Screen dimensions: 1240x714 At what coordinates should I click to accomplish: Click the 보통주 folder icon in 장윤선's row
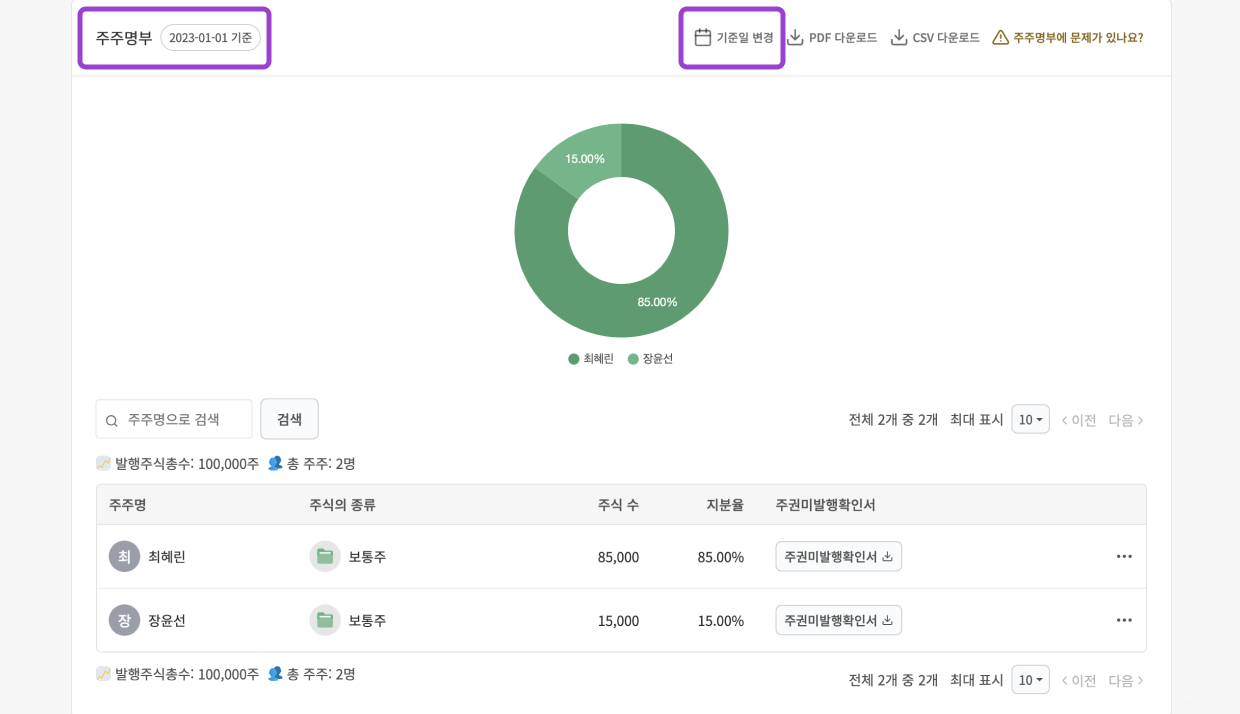(325, 620)
